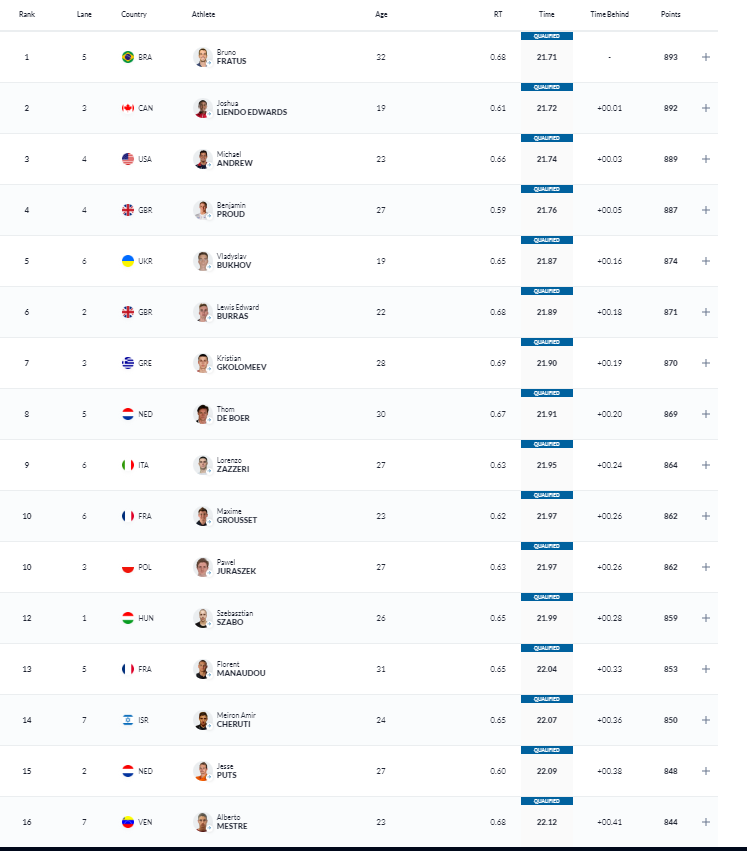Click the Italy flag icon
This screenshot has height=851, width=747.
pos(127,465)
